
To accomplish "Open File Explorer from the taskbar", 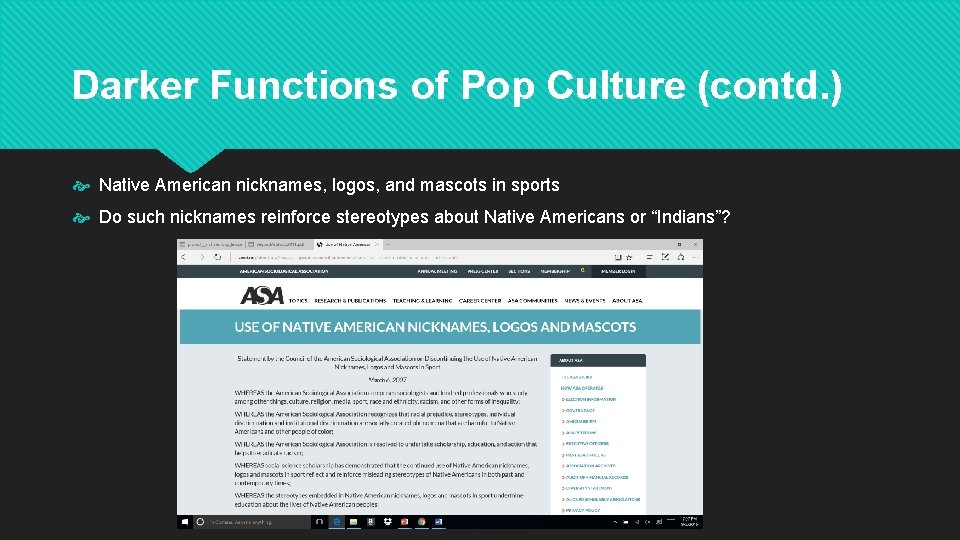I will click(x=353, y=522).
